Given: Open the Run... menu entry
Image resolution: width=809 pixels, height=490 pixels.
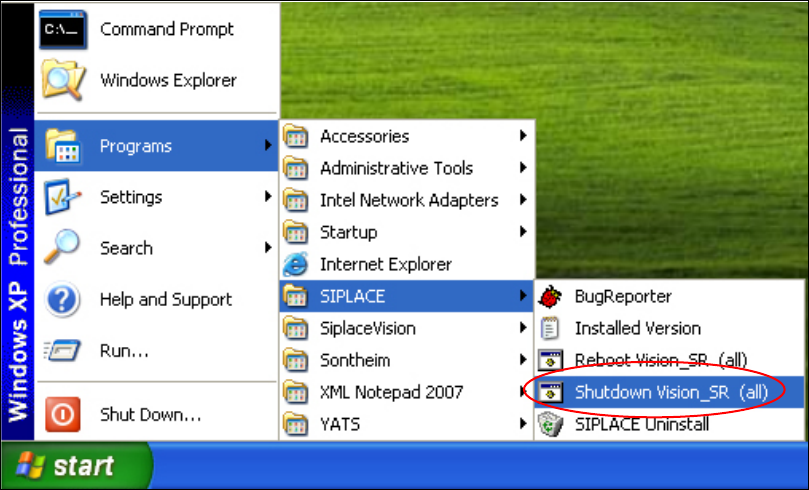Looking at the screenshot, I should (157, 351).
